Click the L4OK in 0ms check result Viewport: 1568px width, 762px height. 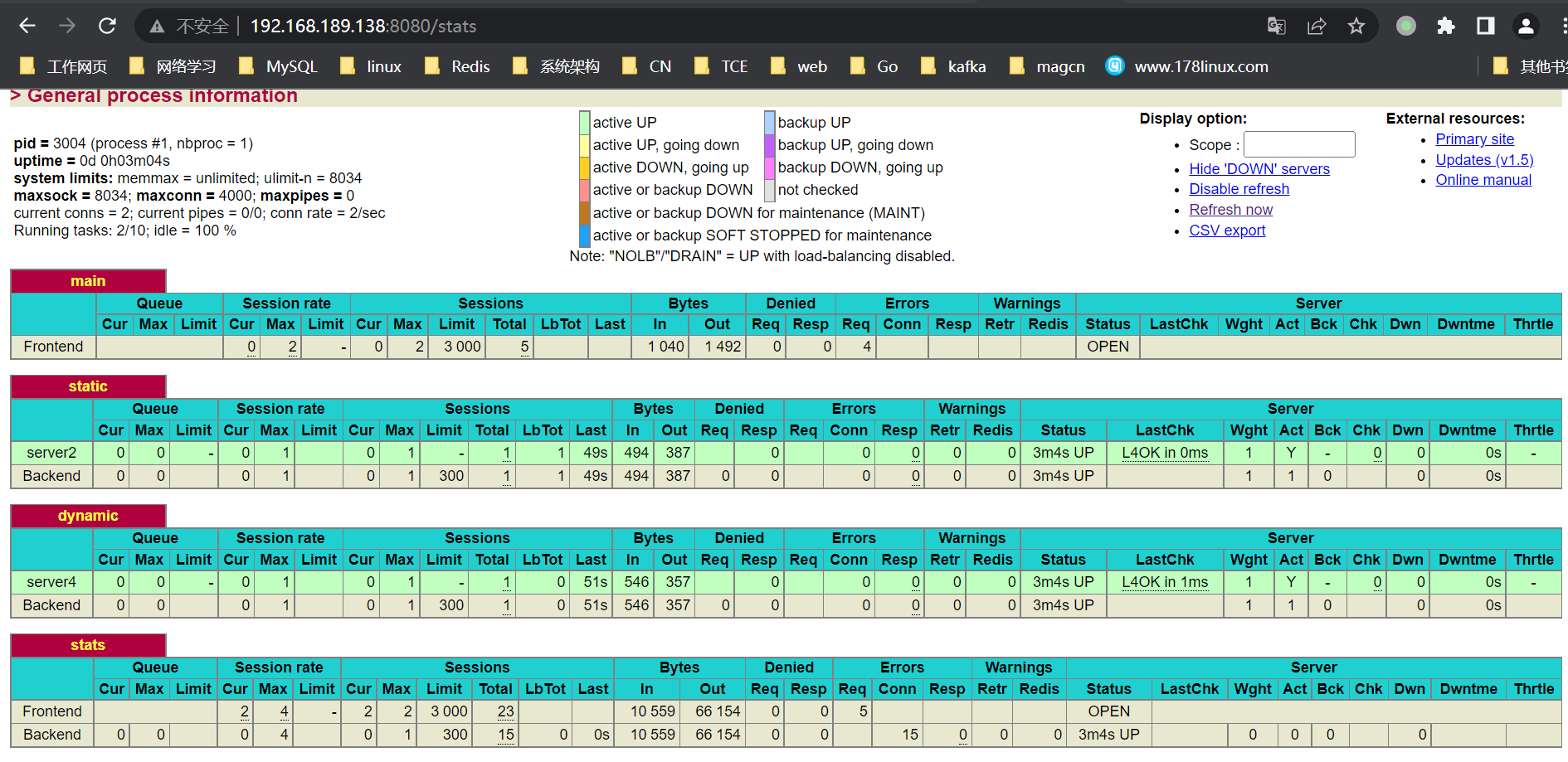1165,453
